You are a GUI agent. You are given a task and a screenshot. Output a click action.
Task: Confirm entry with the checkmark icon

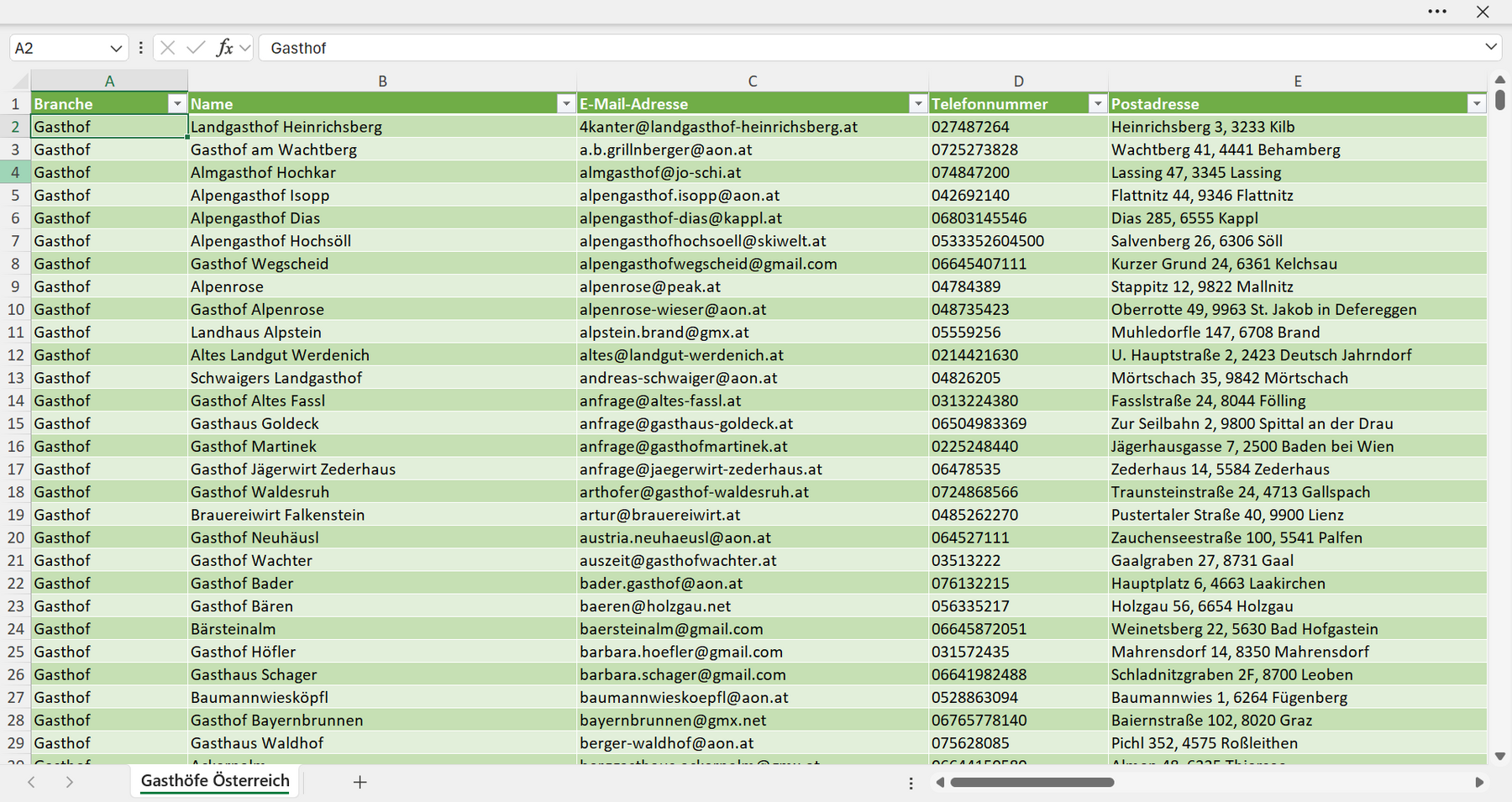coord(196,48)
